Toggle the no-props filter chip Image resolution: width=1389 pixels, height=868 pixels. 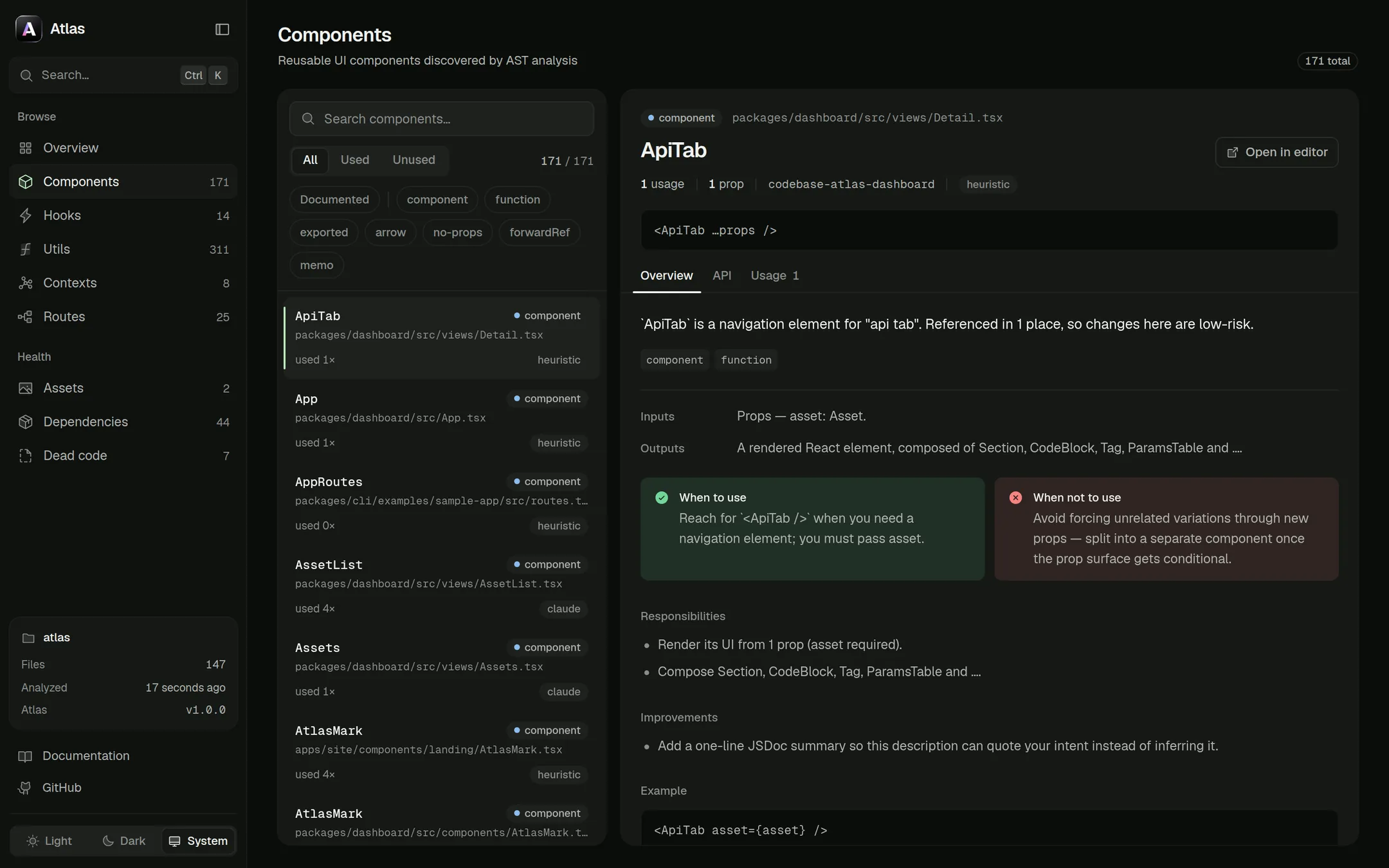(457, 233)
